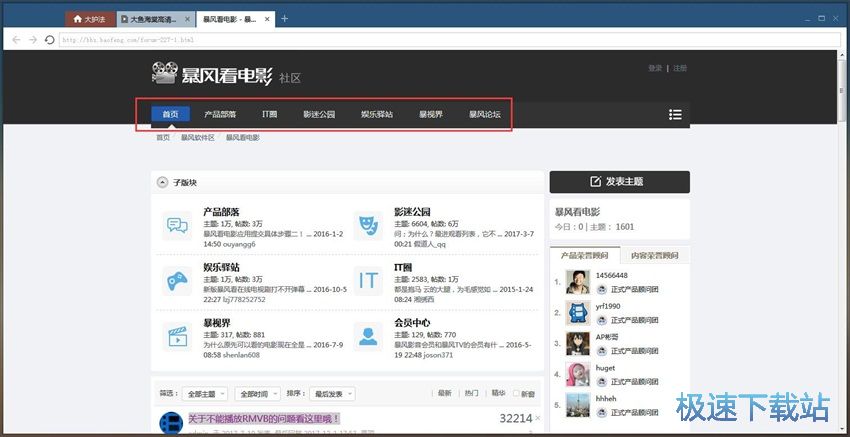Click group badge icon under huget
Image resolution: width=850 pixels, height=437 pixels.
coord(601,382)
